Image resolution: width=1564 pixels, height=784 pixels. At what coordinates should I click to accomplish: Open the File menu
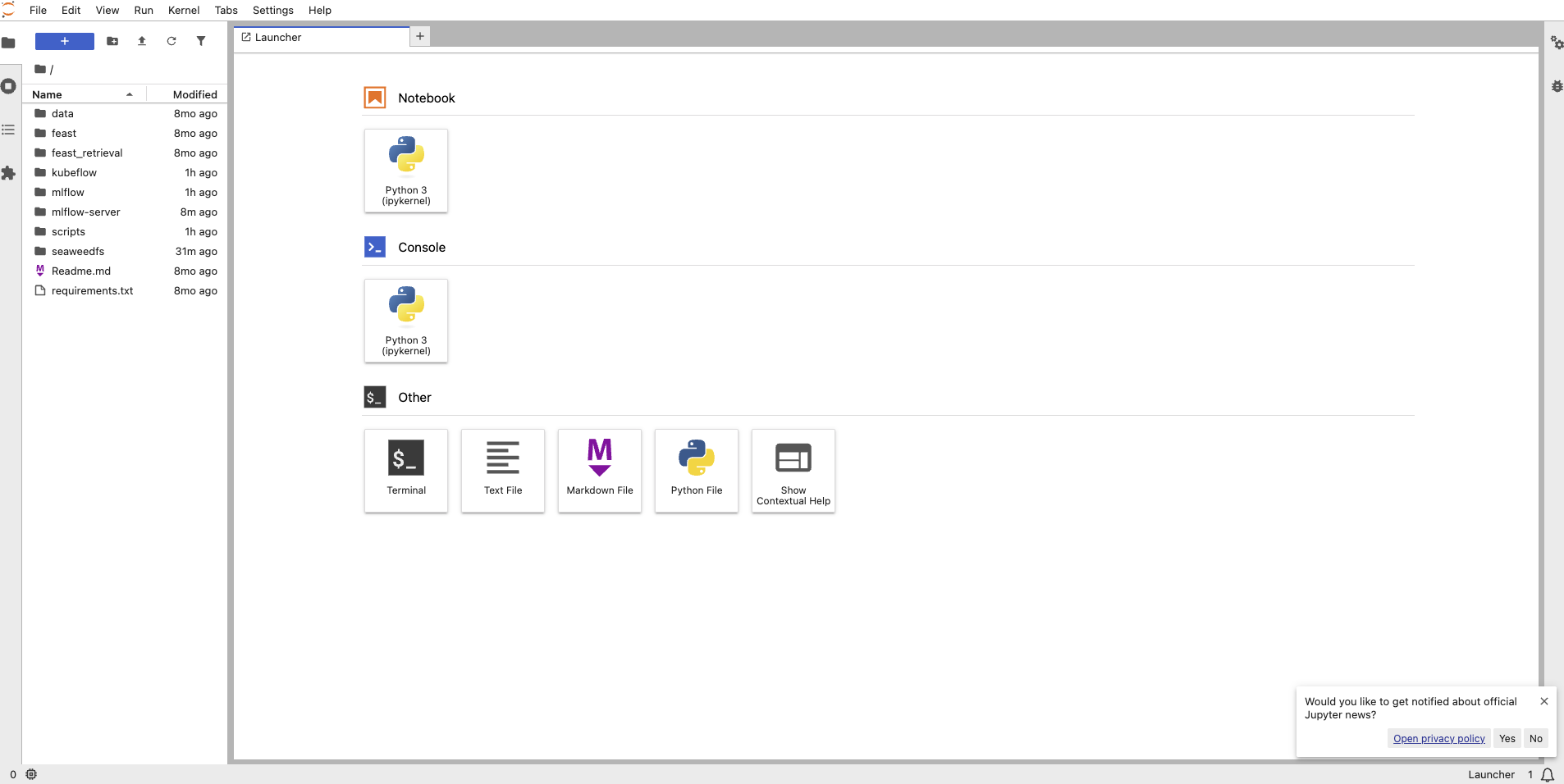tap(38, 10)
